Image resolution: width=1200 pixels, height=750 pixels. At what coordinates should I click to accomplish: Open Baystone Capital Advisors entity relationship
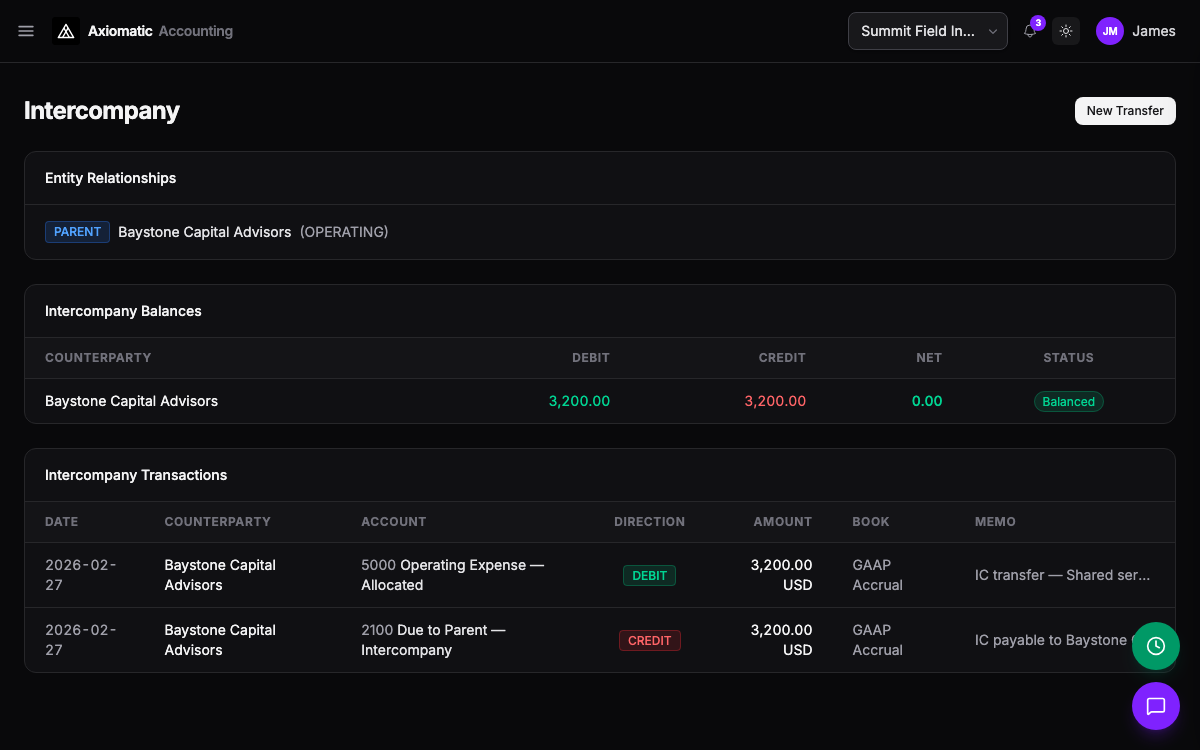pos(205,232)
